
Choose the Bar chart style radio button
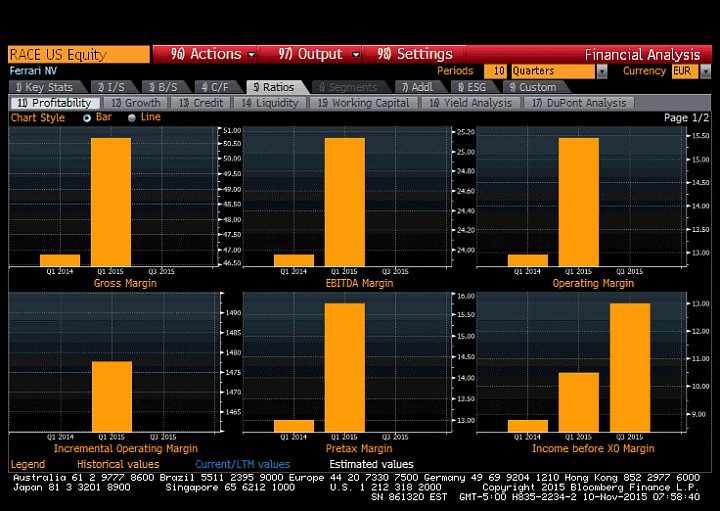pos(87,118)
